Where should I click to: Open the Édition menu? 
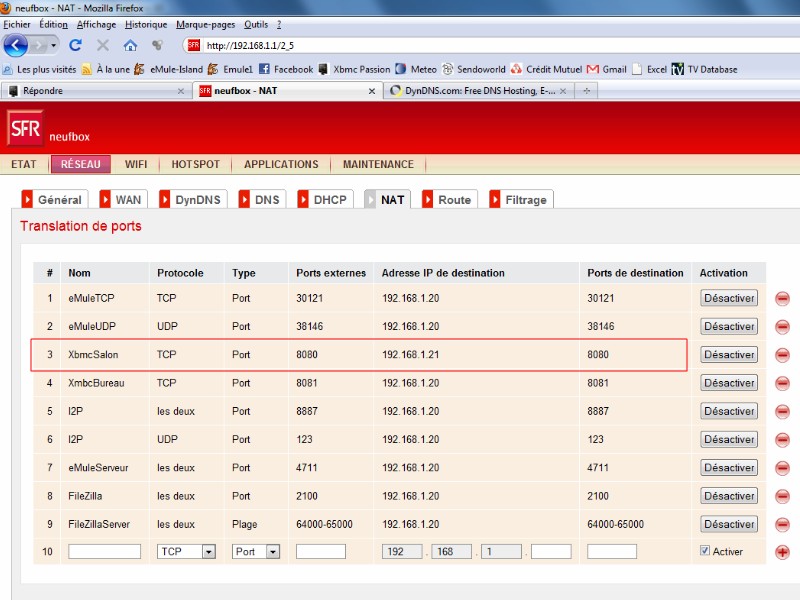point(54,24)
